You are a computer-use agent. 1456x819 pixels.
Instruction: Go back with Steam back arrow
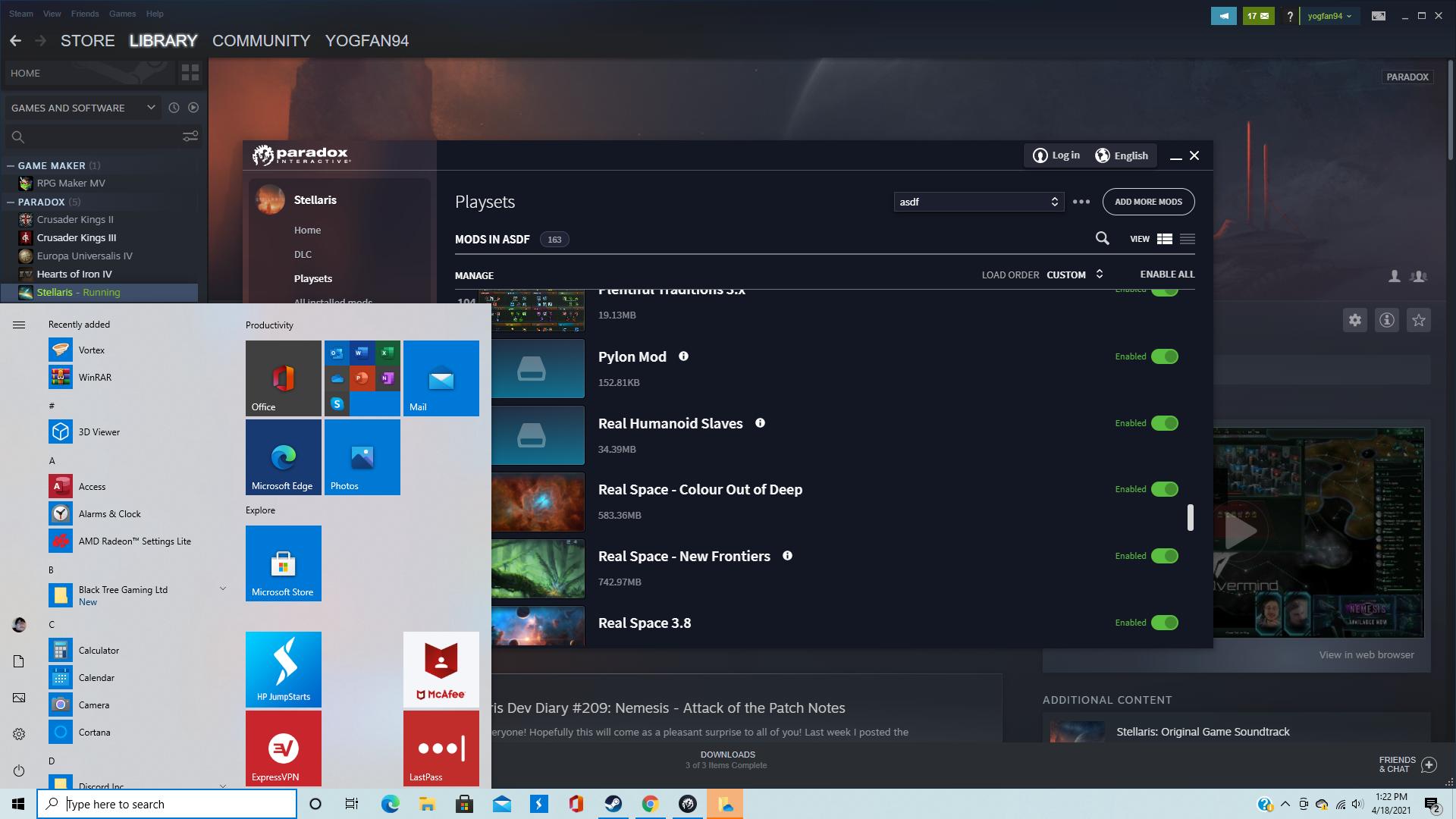(x=15, y=41)
